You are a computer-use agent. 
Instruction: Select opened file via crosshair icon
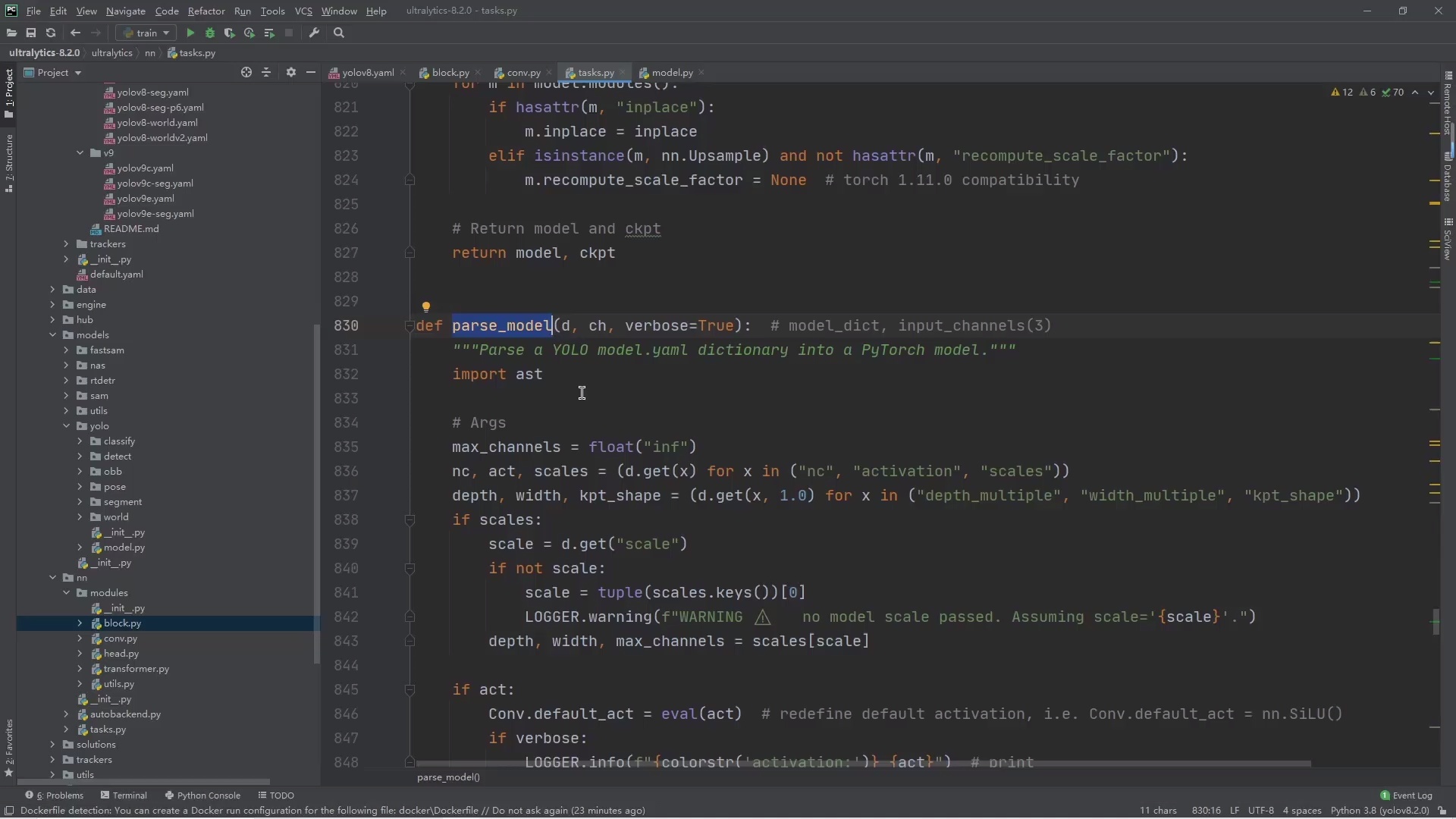tap(246, 72)
